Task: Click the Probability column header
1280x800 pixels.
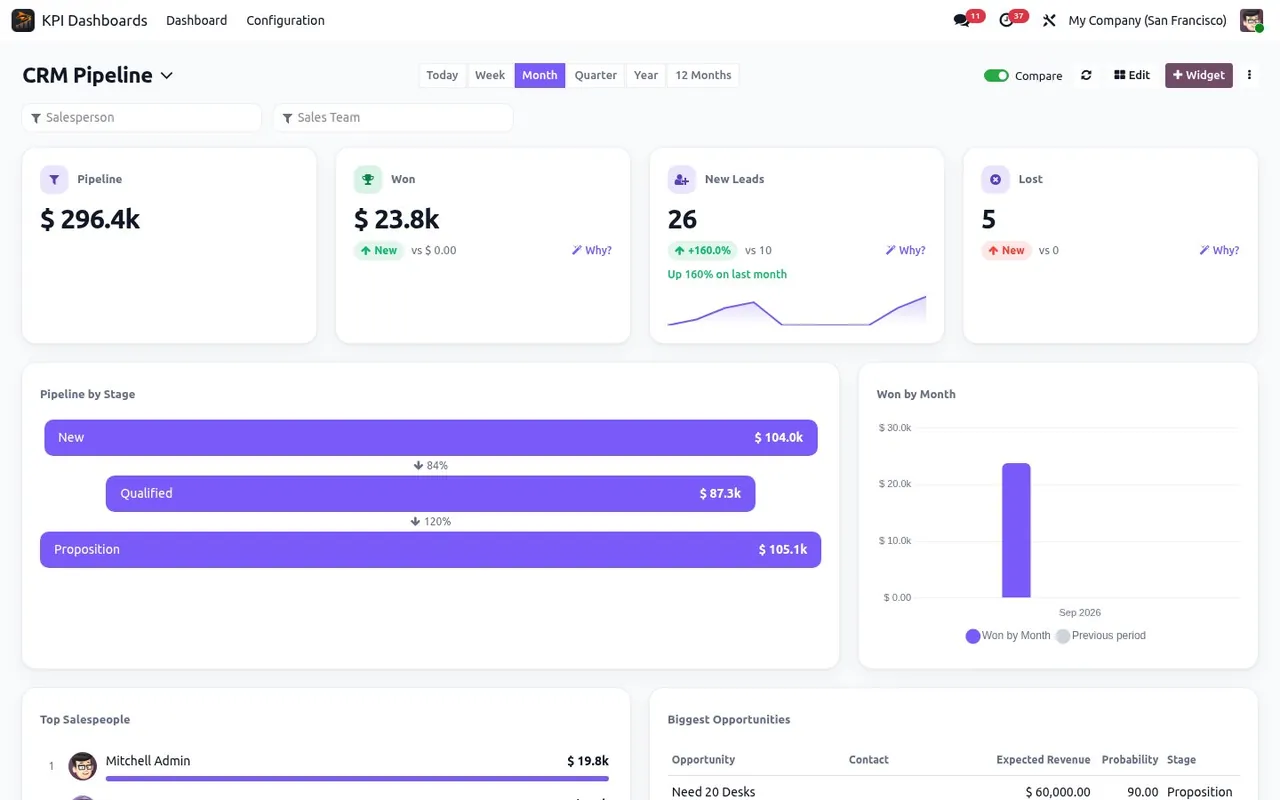Action: (x=1130, y=760)
